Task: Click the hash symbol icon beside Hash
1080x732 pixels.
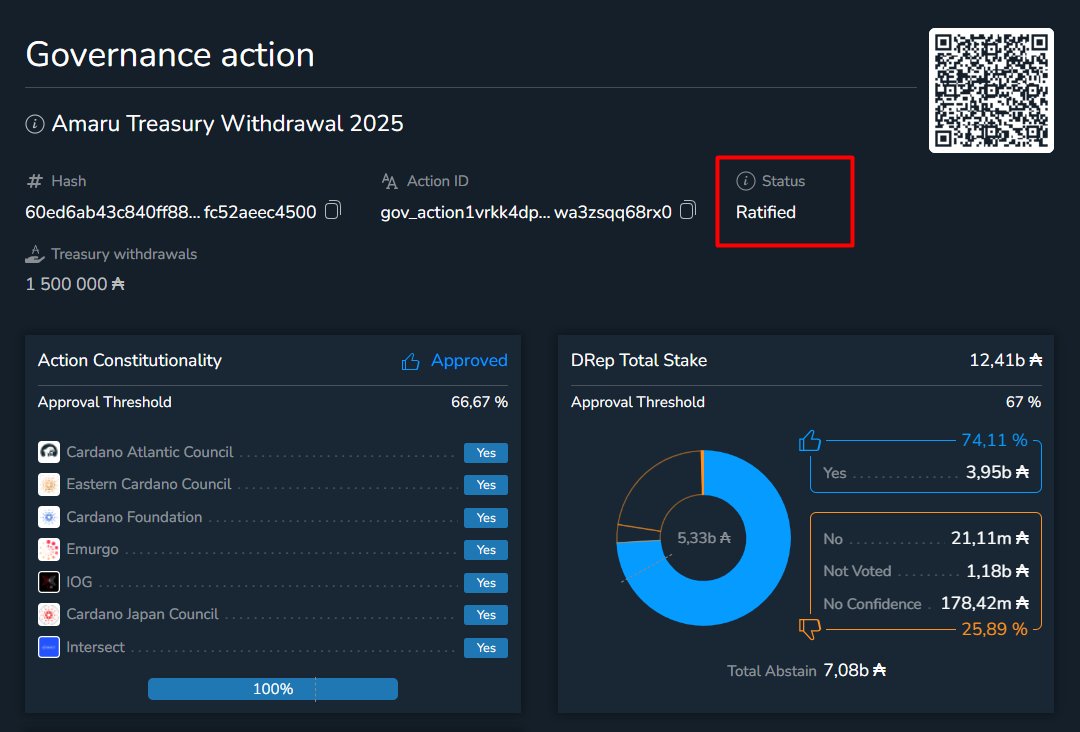Action: (x=34, y=181)
